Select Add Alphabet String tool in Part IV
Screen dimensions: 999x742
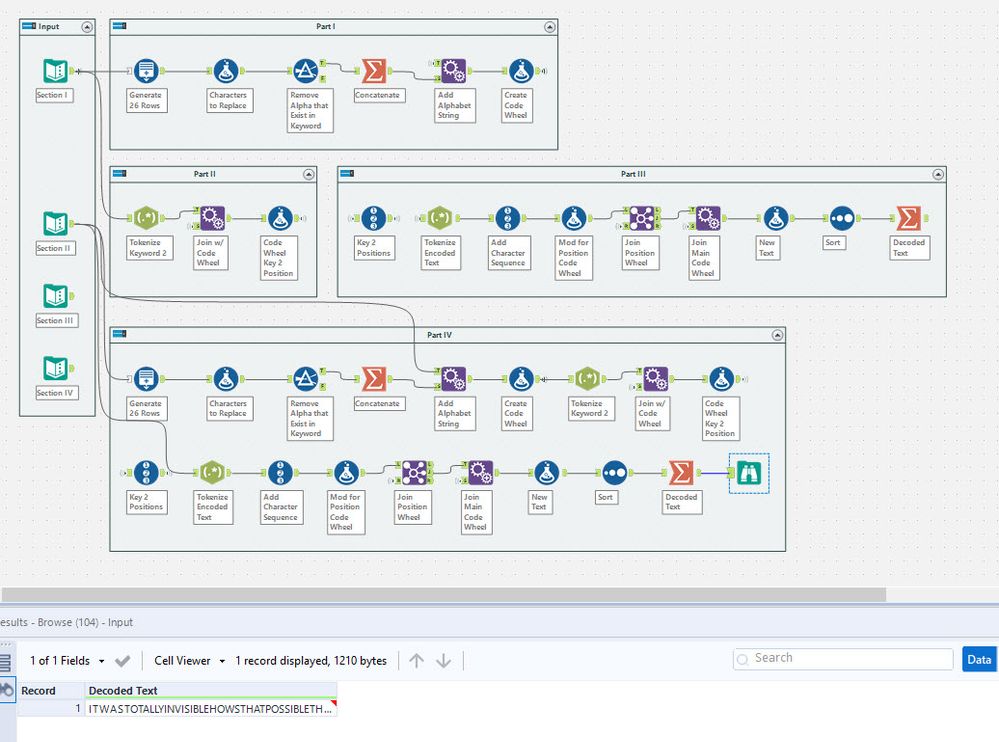pyautogui.click(x=454, y=379)
